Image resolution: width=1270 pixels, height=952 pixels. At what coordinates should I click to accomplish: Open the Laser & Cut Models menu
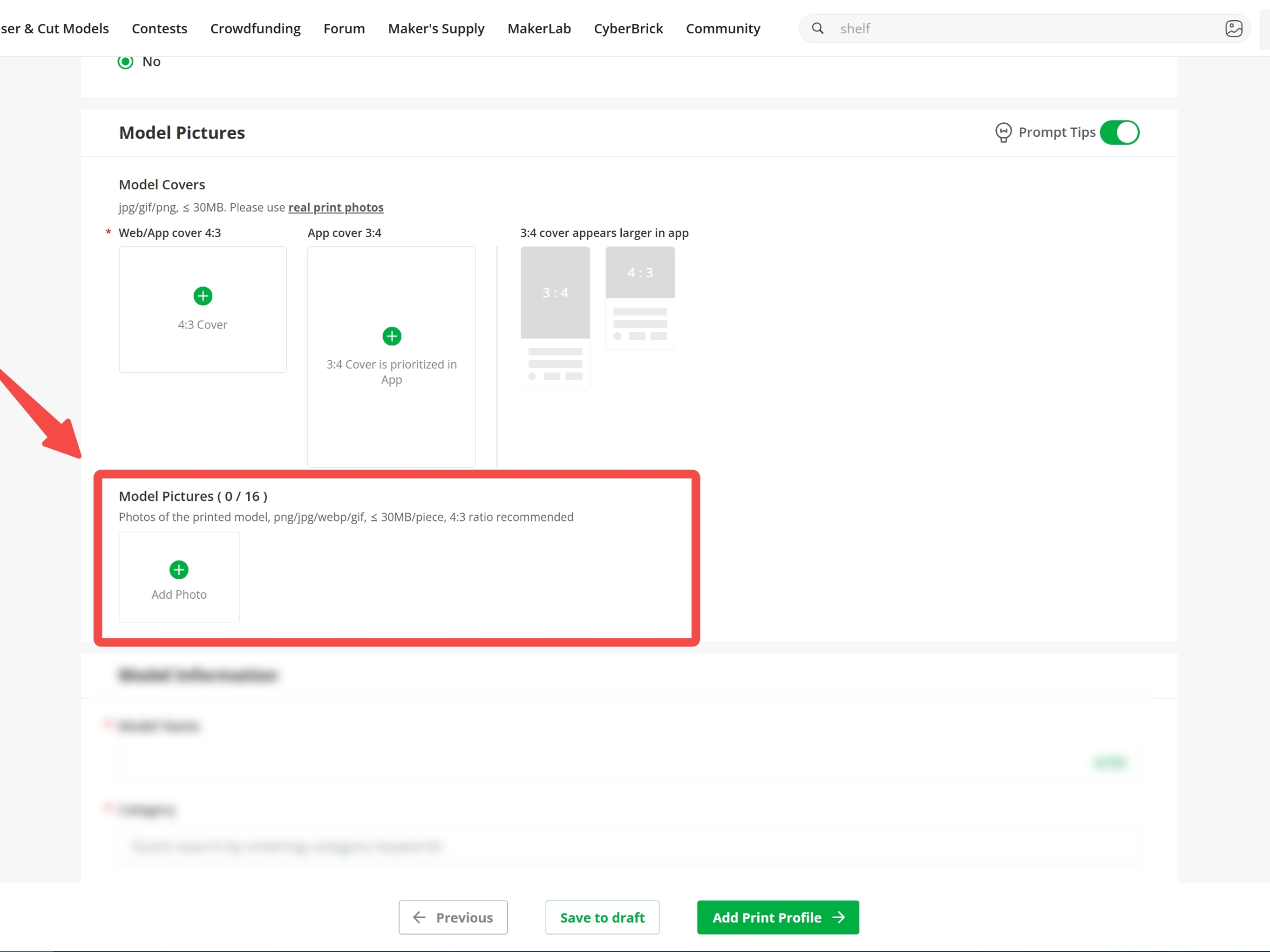(x=55, y=29)
